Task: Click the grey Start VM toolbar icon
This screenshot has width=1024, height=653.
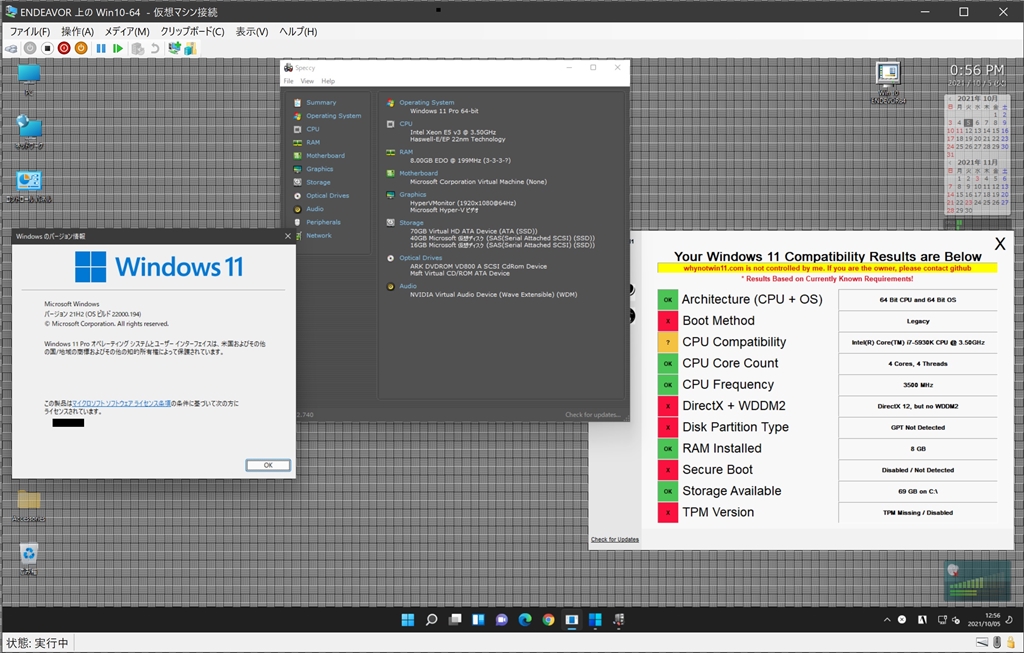Action: click(x=30, y=48)
